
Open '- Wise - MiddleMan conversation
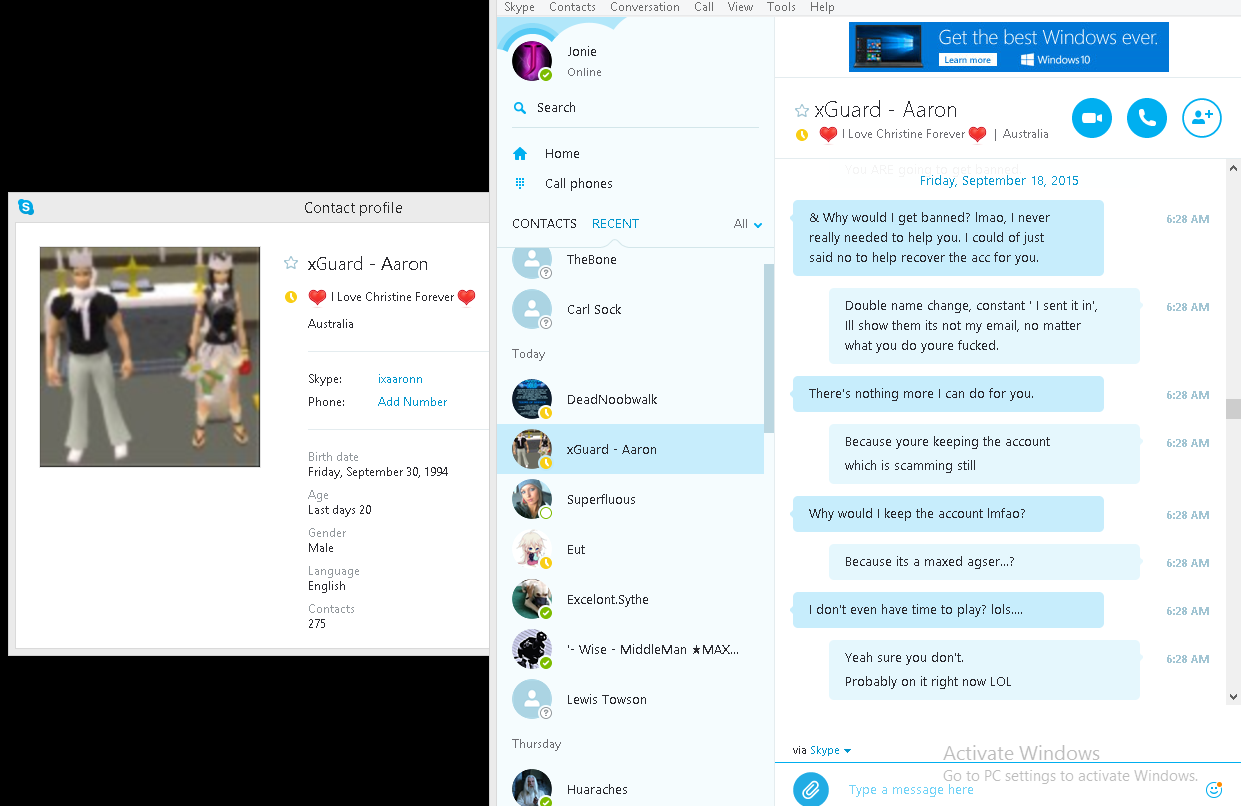630,649
